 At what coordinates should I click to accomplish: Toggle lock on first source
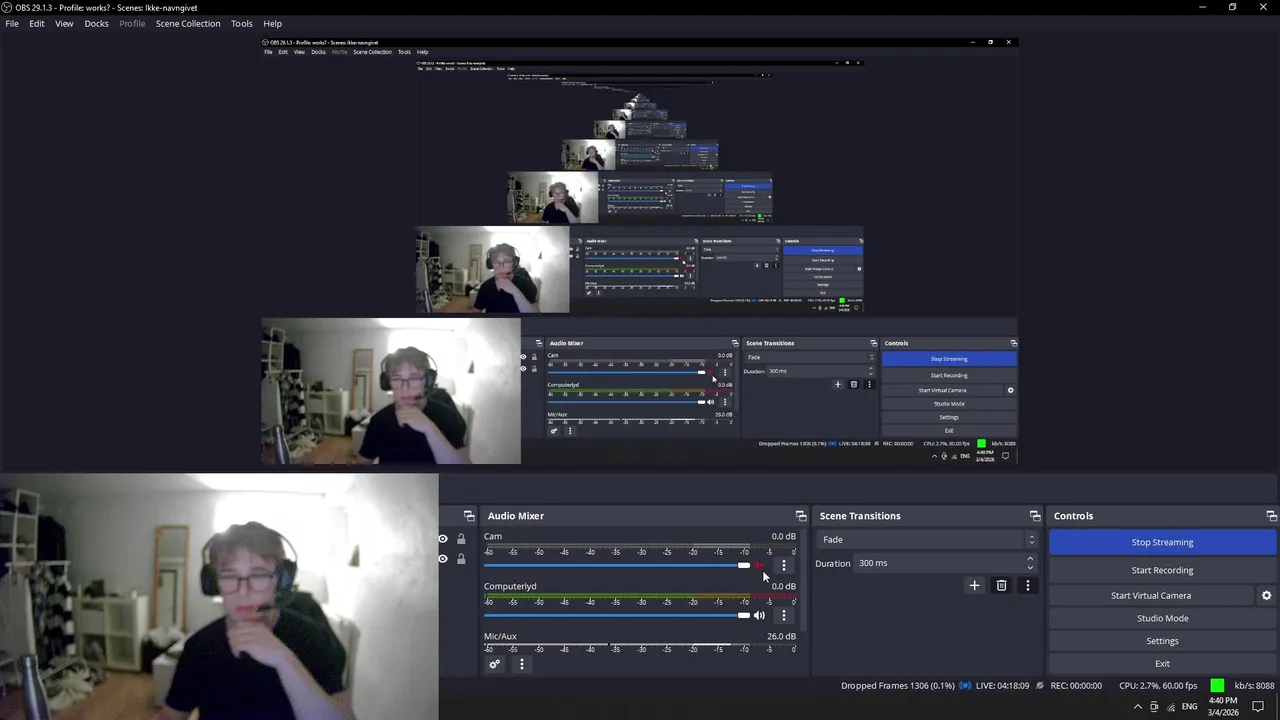click(x=461, y=539)
